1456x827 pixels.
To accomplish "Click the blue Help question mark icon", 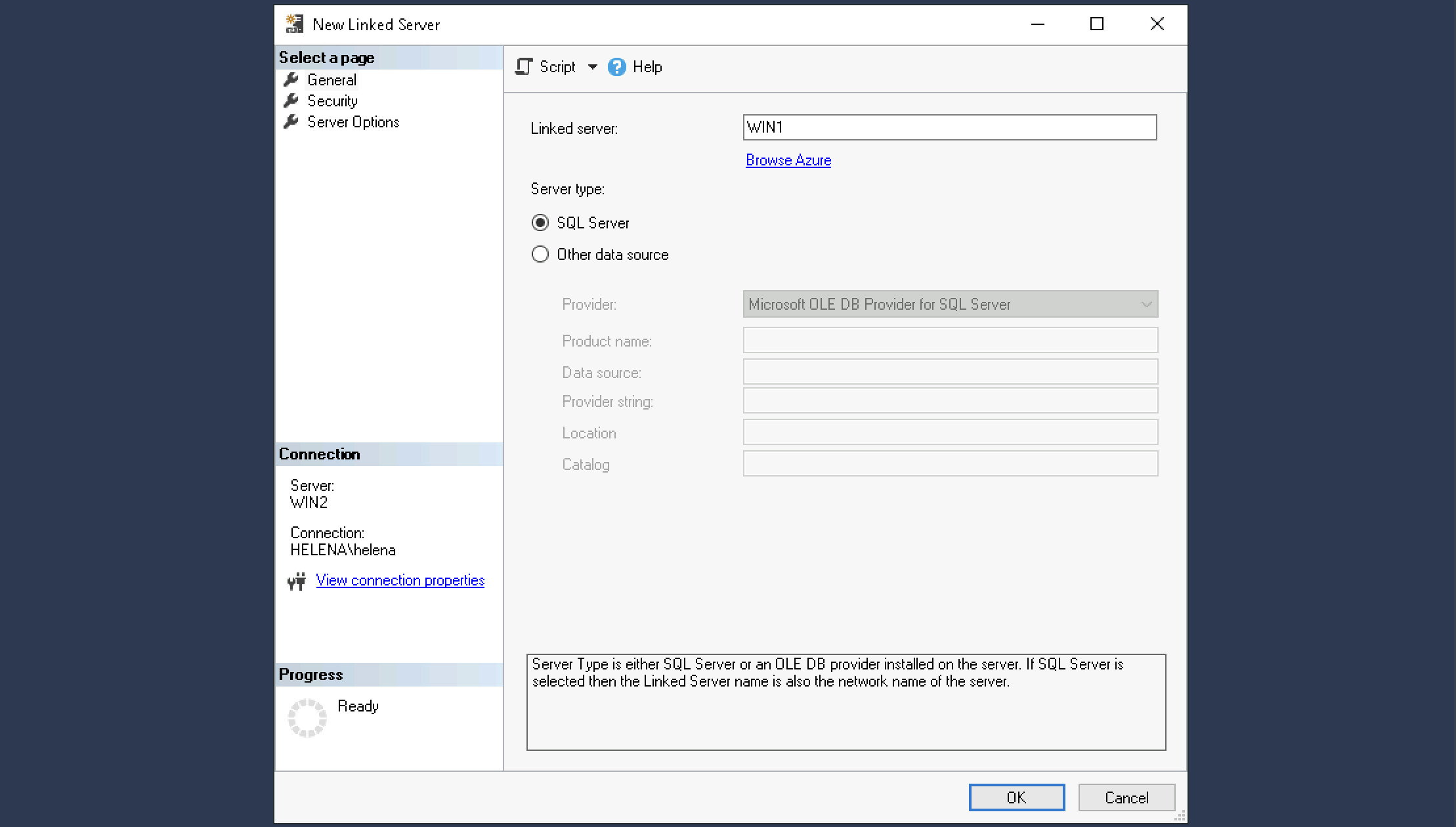I will 616,67.
